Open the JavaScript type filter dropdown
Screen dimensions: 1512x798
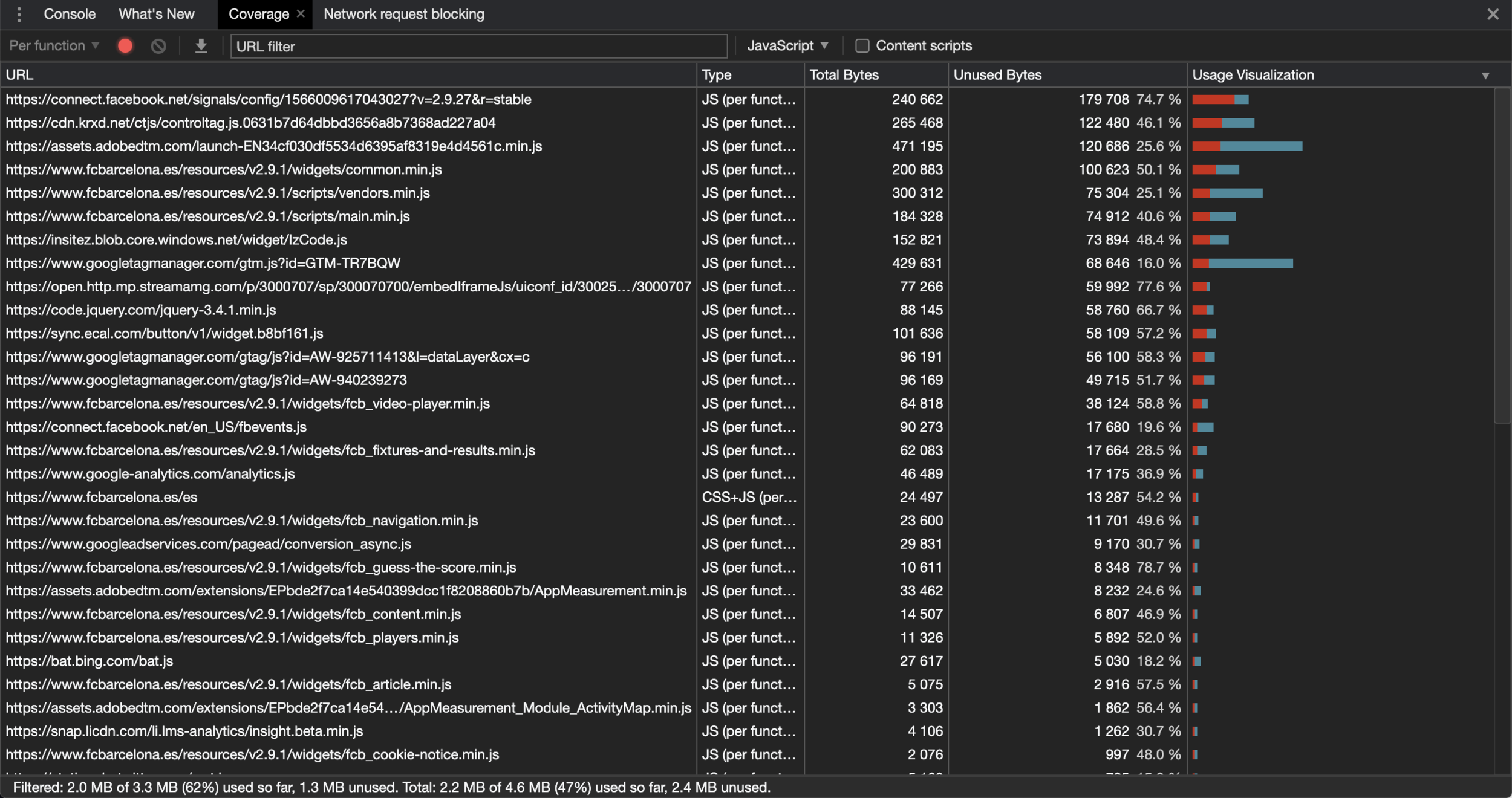(x=787, y=46)
